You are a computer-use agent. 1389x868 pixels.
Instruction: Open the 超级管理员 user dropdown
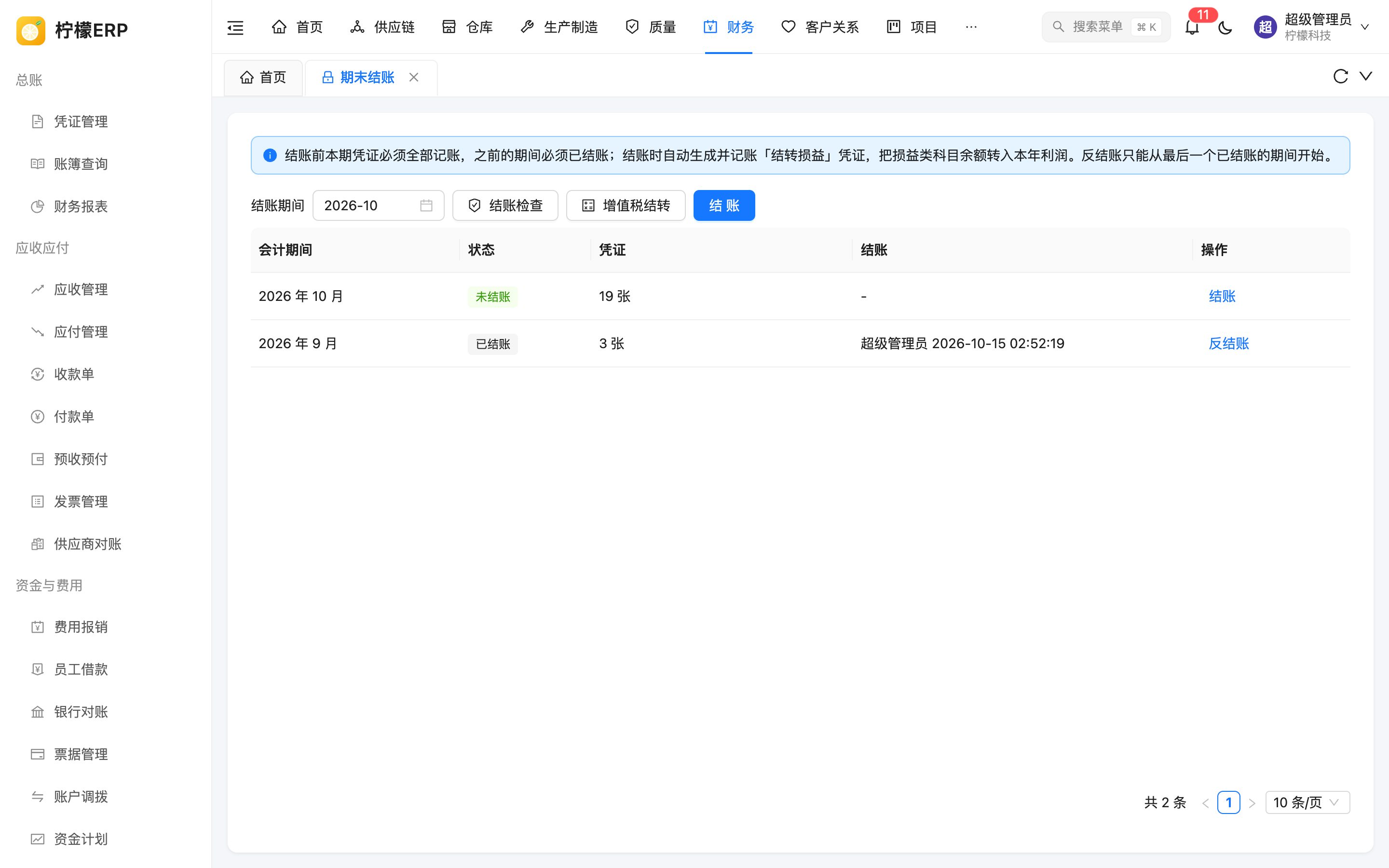tap(1312, 27)
